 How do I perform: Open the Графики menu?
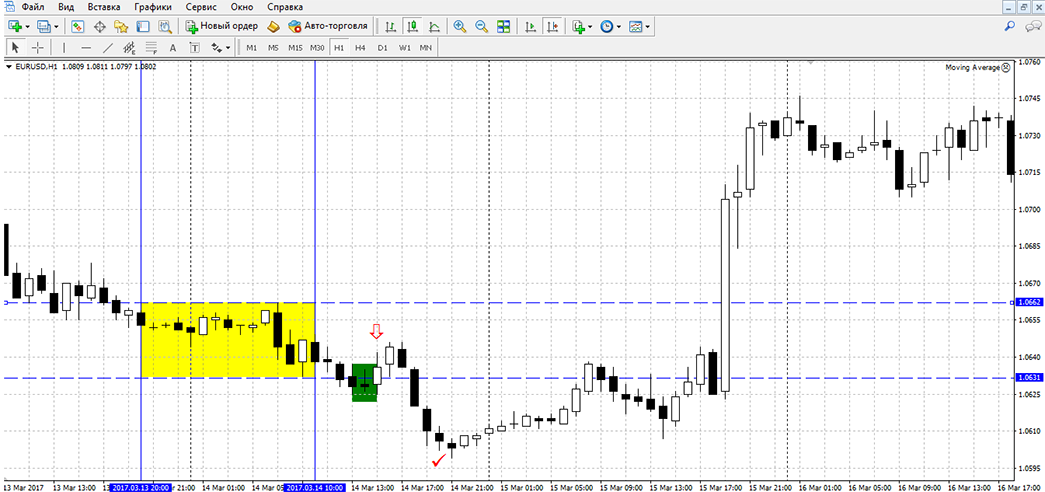click(x=153, y=7)
